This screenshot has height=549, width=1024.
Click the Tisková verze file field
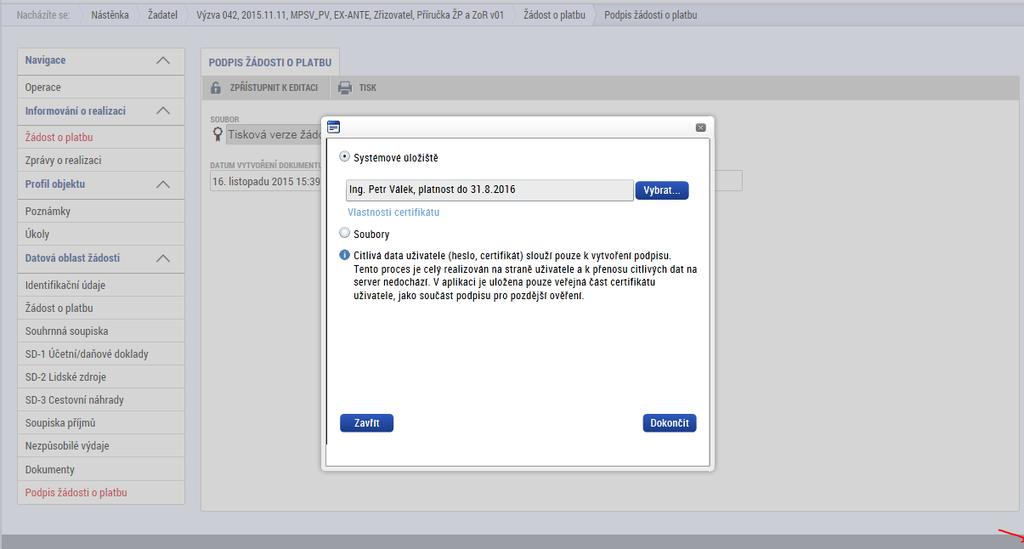pos(274,134)
